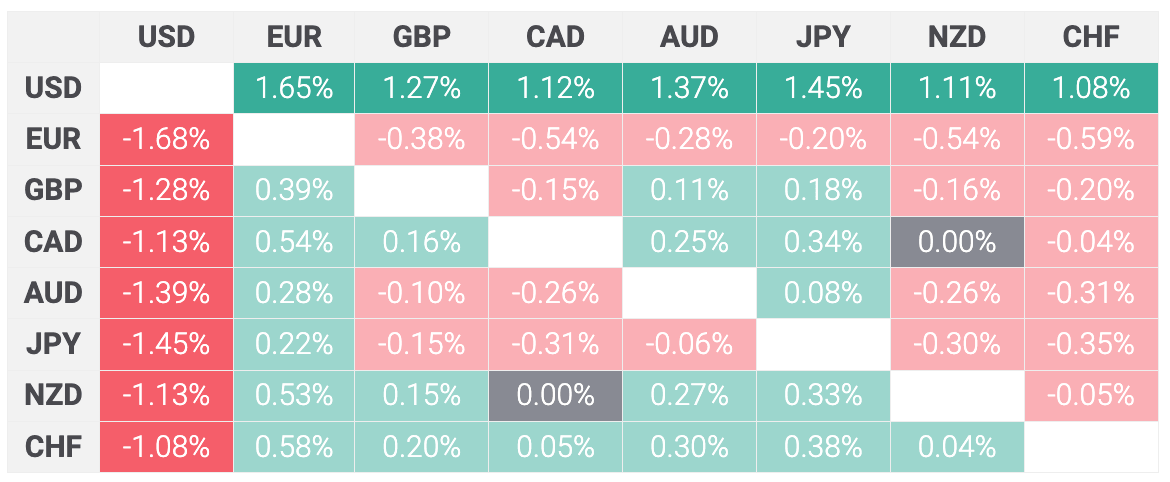
Task: Select the 1.08% cell in USD row
Action: 1092,88
